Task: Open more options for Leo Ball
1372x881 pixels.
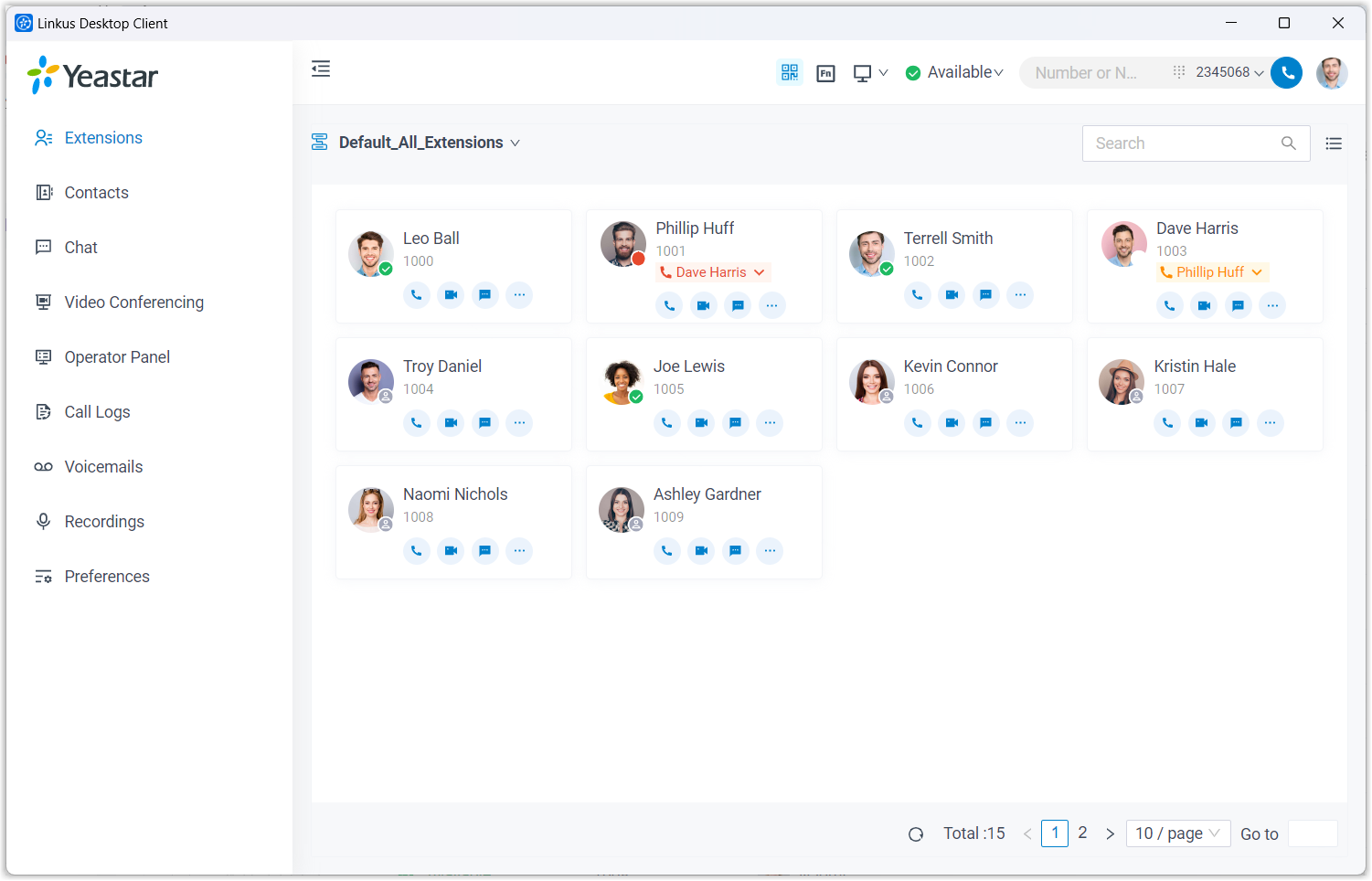Action: click(x=519, y=295)
